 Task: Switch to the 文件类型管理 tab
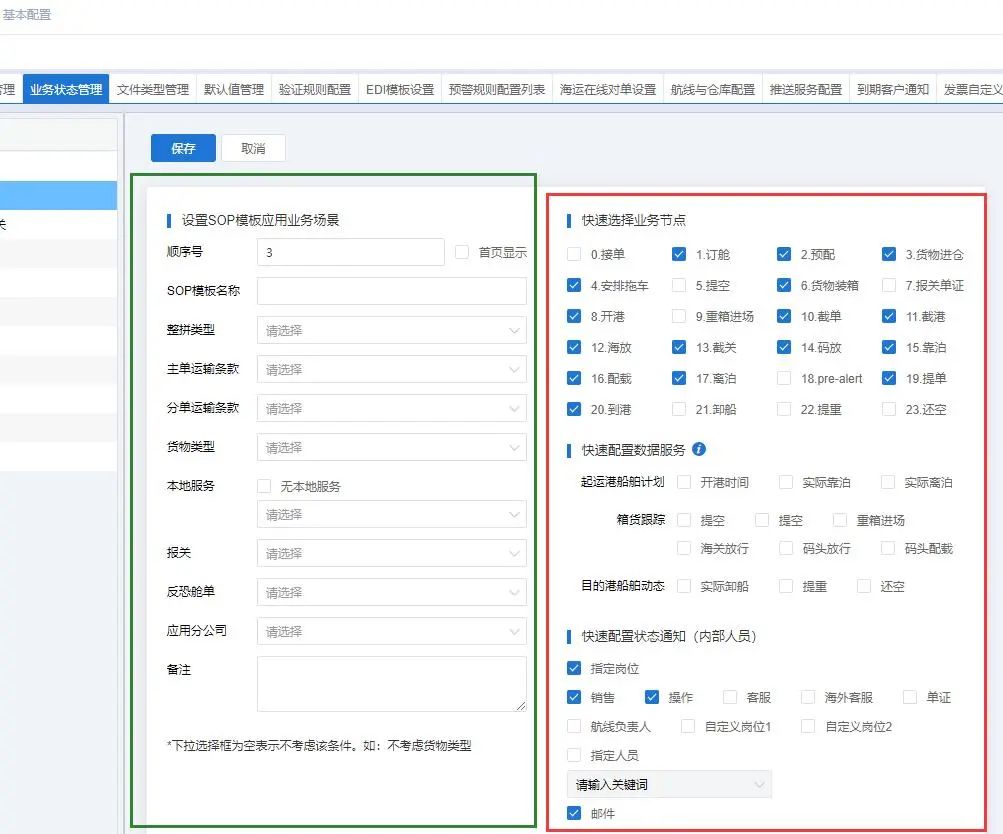(x=153, y=89)
